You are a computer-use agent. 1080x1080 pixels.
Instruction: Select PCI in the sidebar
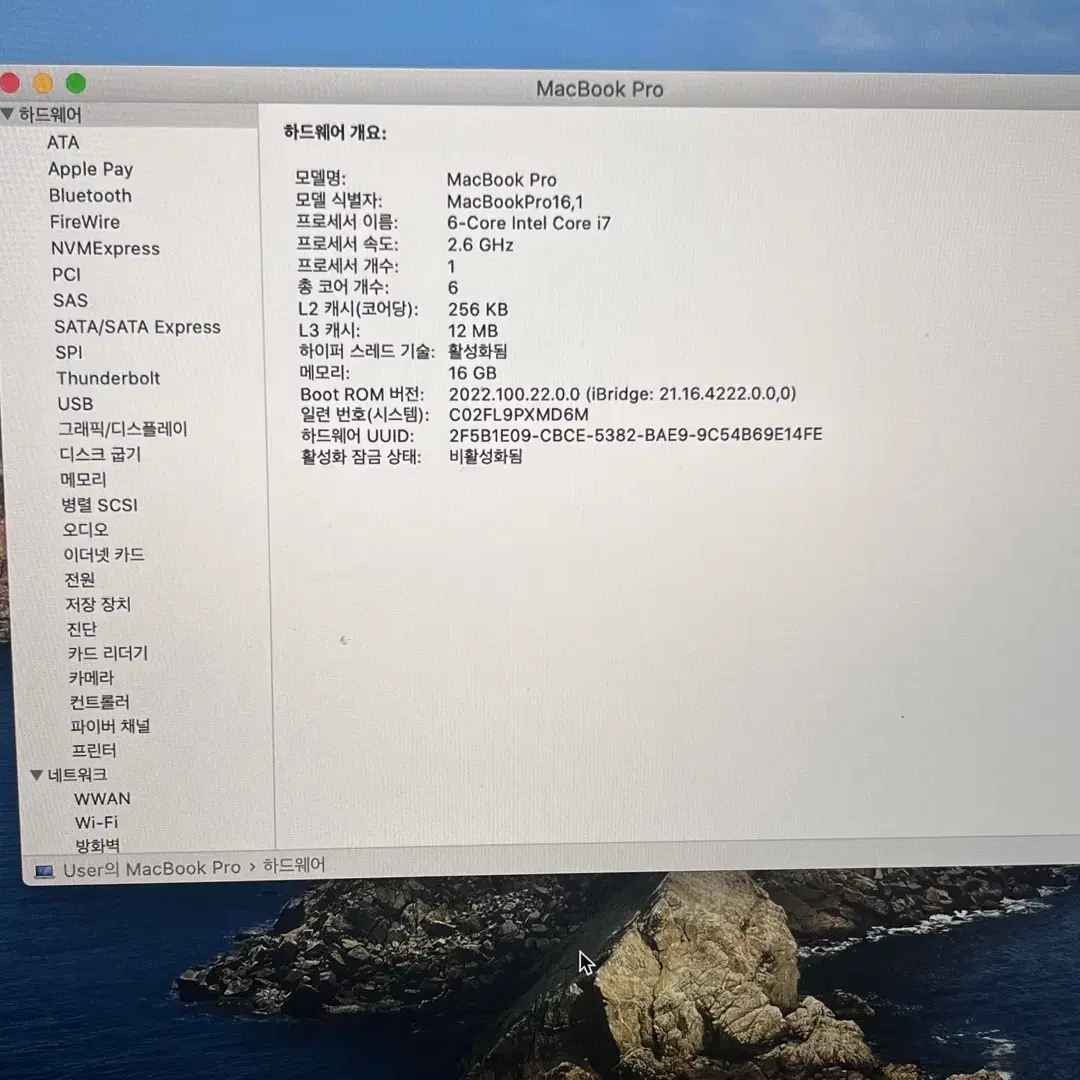(x=66, y=275)
